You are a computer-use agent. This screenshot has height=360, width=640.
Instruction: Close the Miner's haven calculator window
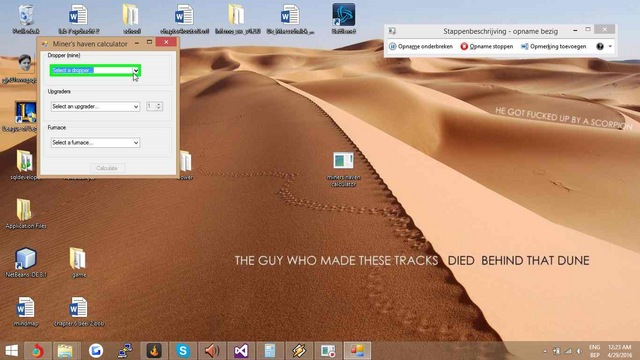point(166,42)
